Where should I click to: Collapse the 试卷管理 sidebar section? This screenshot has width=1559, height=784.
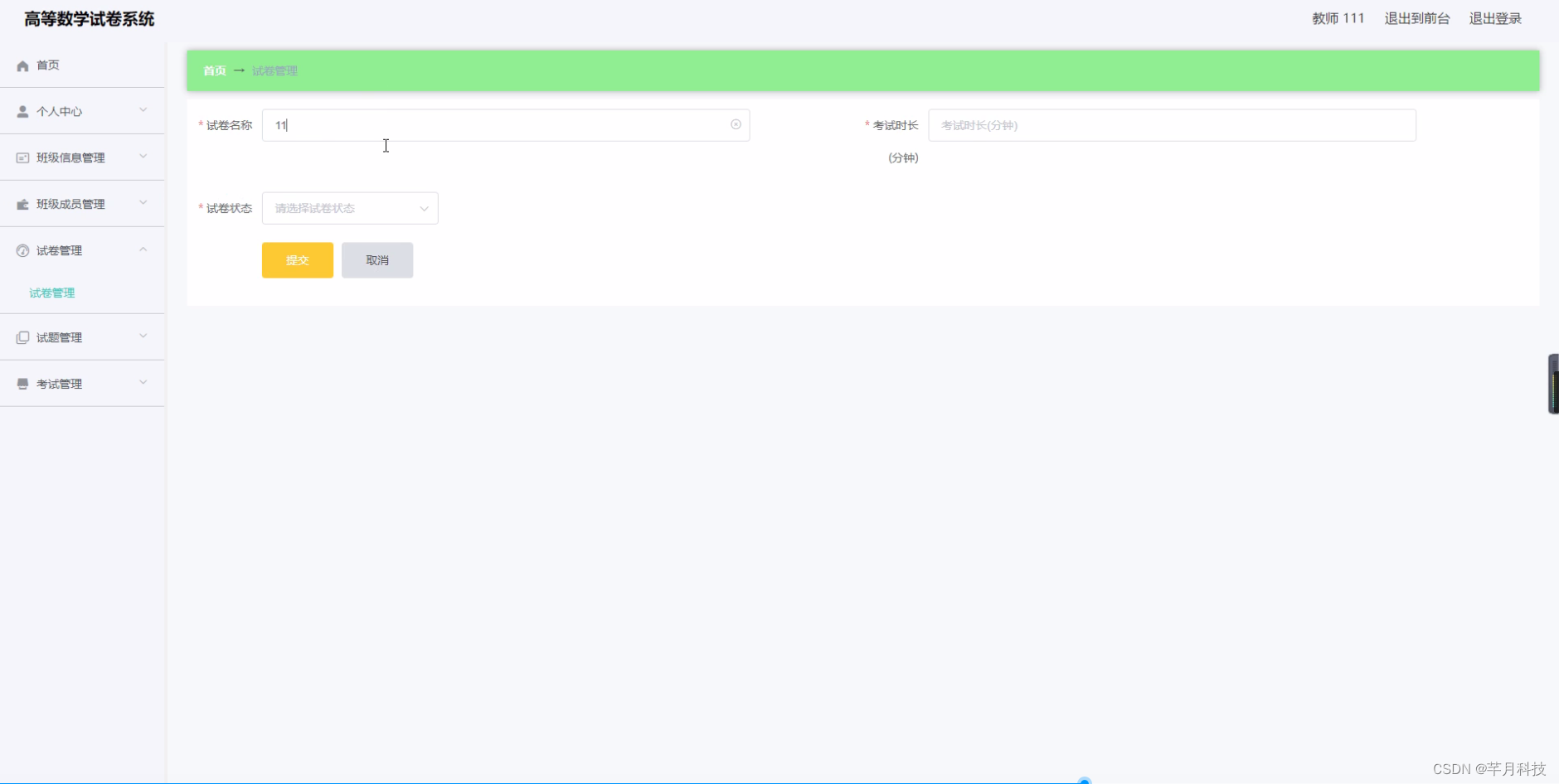pos(142,249)
